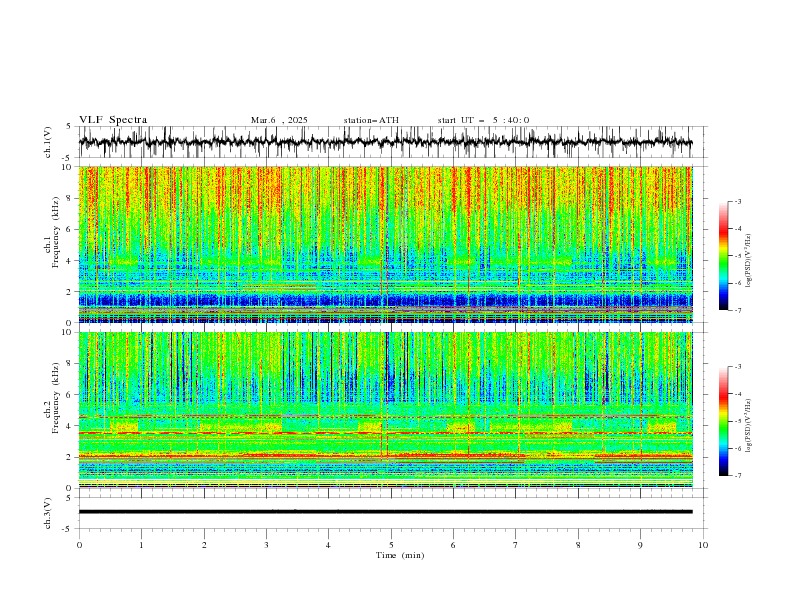Click time axis tick label "9"
The height and width of the screenshot is (612, 792).
pyautogui.click(x=640, y=545)
